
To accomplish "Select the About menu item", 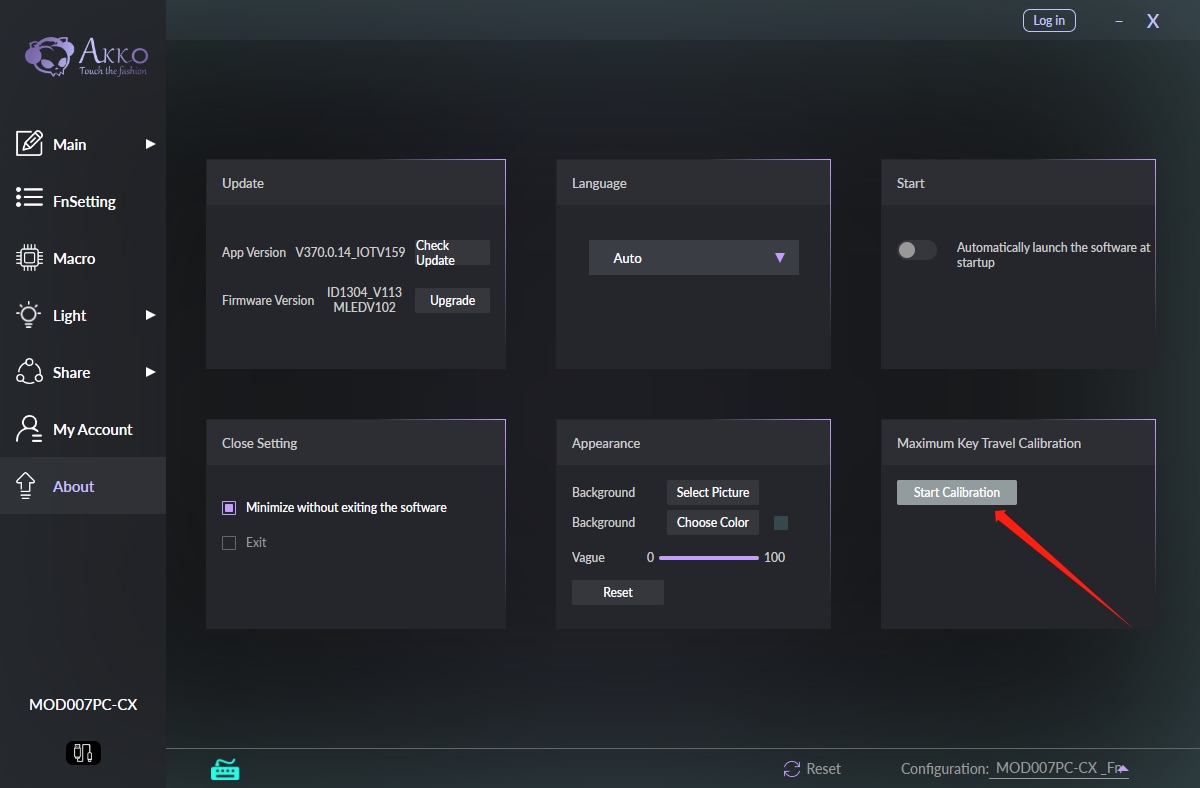I will point(74,486).
